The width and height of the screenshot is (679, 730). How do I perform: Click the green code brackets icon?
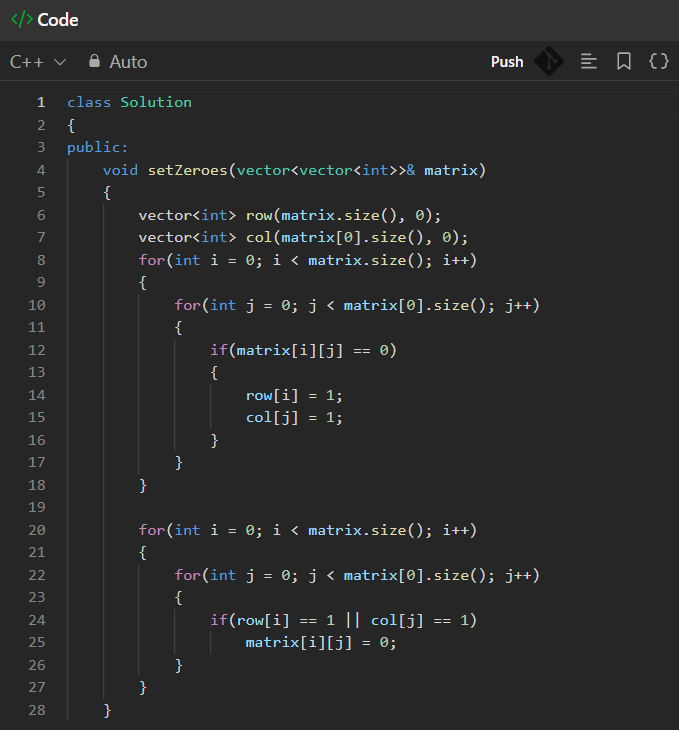[22, 20]
